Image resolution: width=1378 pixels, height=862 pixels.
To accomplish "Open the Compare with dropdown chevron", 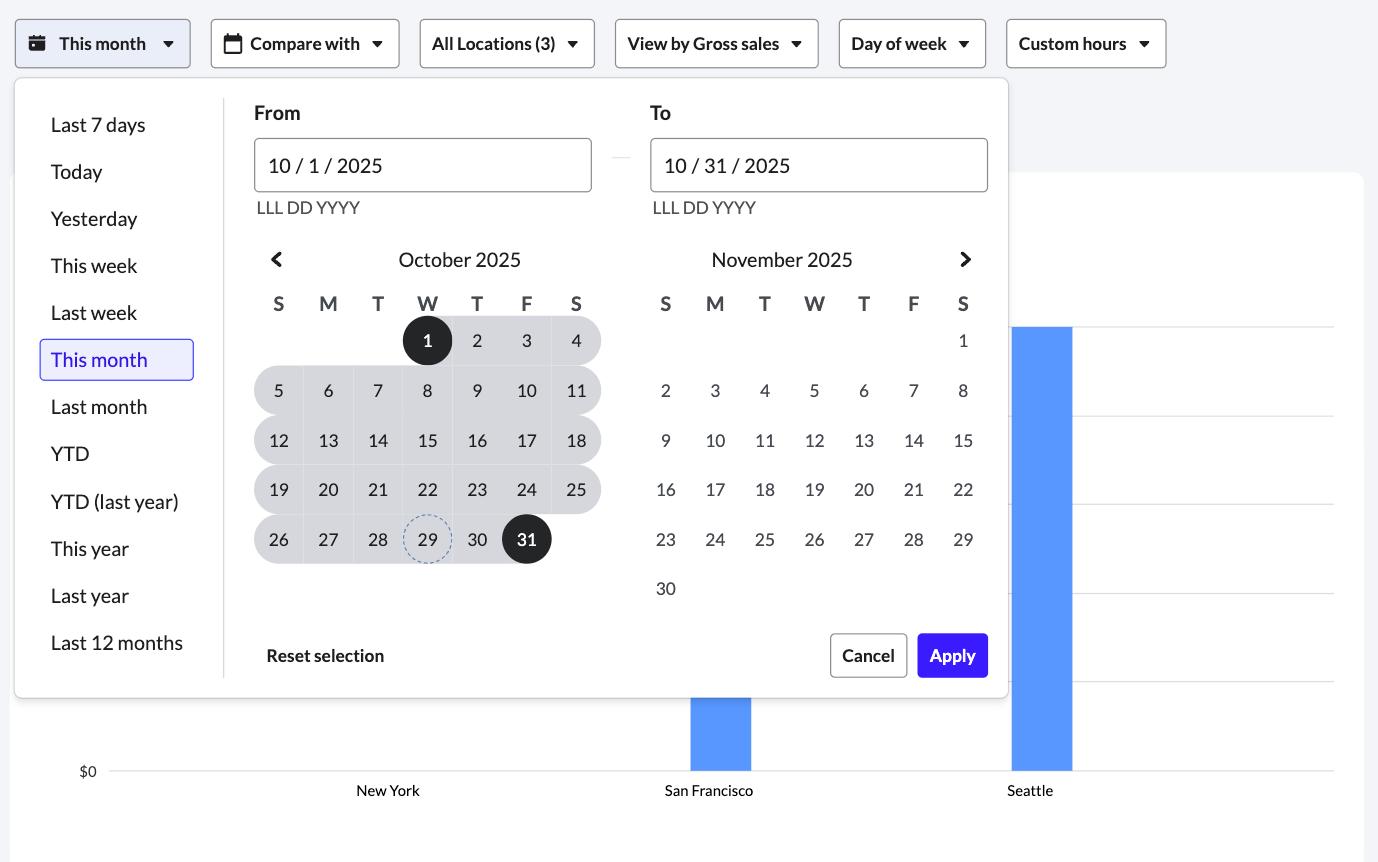I will tap(378, 43).
